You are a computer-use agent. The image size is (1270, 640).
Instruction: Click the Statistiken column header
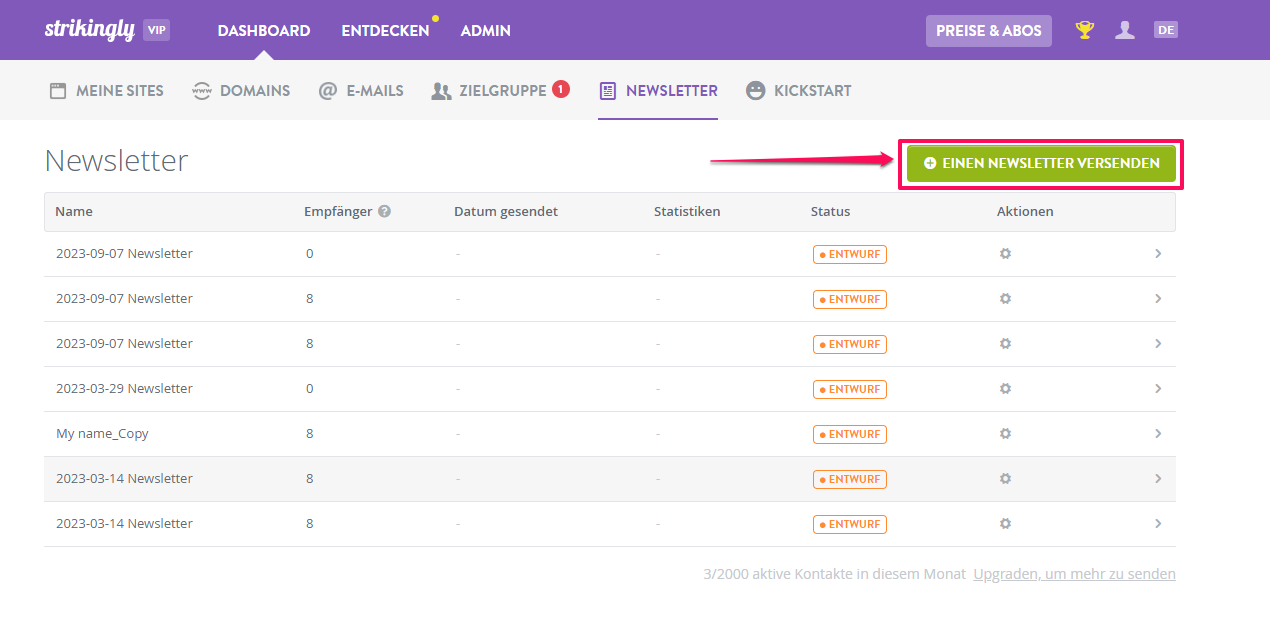687,212
